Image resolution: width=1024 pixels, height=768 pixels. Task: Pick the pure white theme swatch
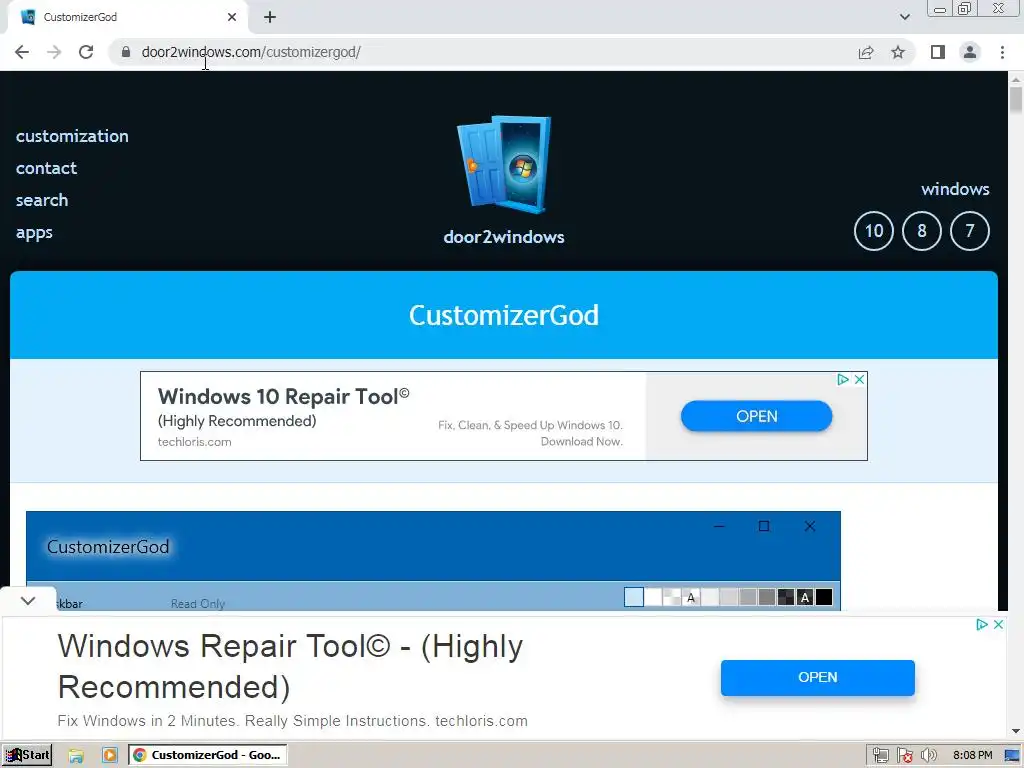(x=653, y=597)
